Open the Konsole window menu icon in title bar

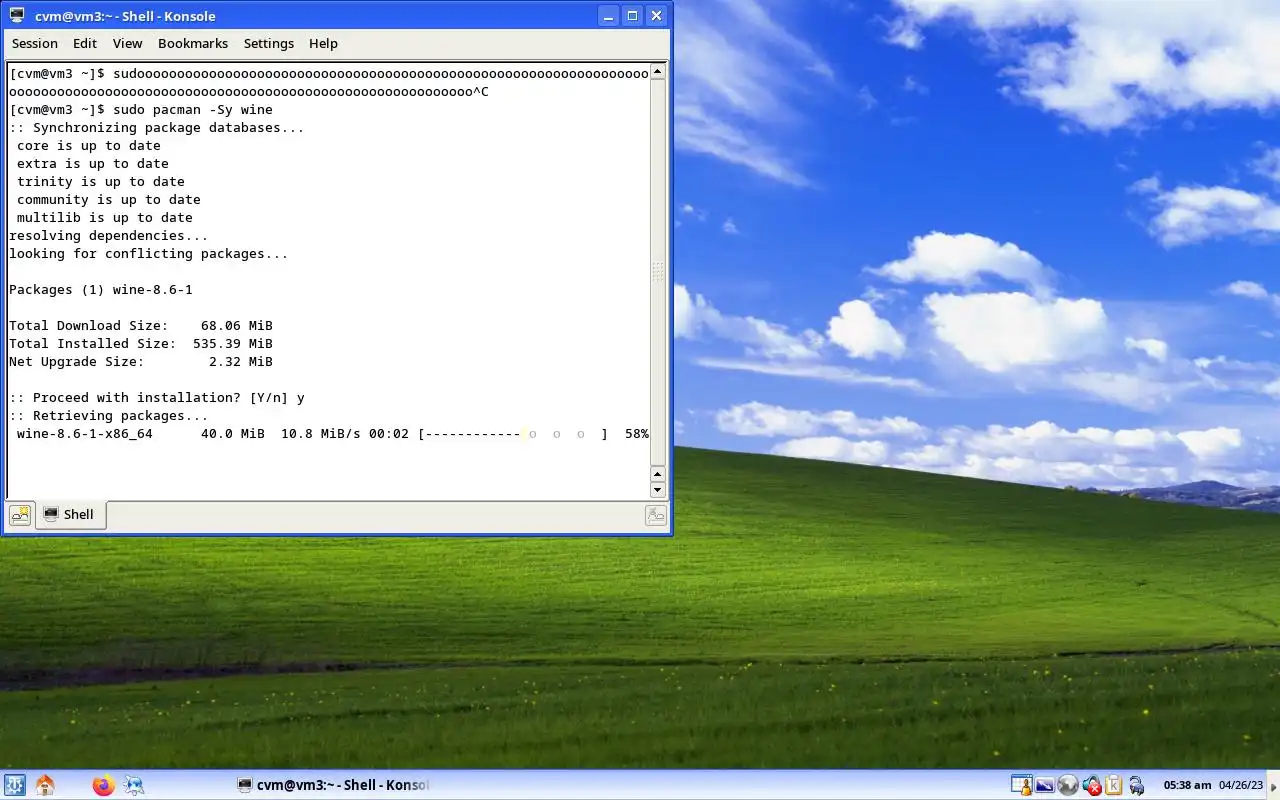[x=16, y=15]
